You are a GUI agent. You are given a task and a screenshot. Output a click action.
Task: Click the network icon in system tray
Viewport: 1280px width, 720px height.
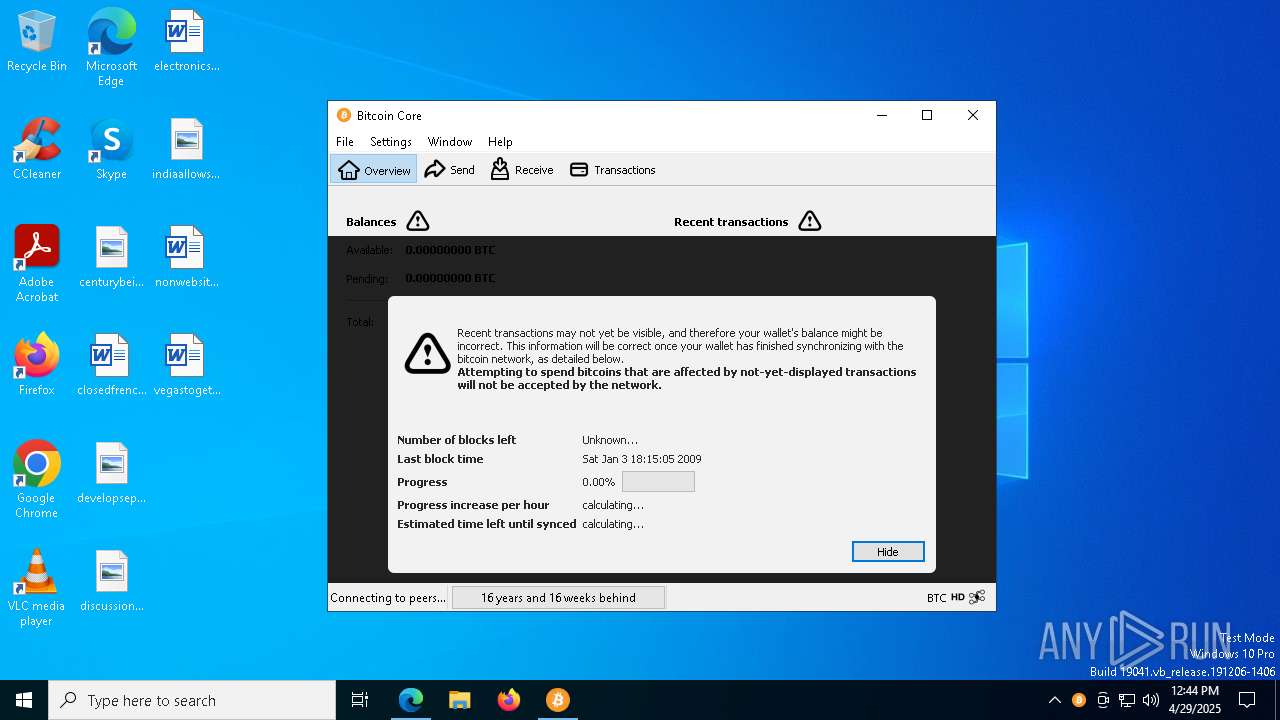[x=1127, y=700]
